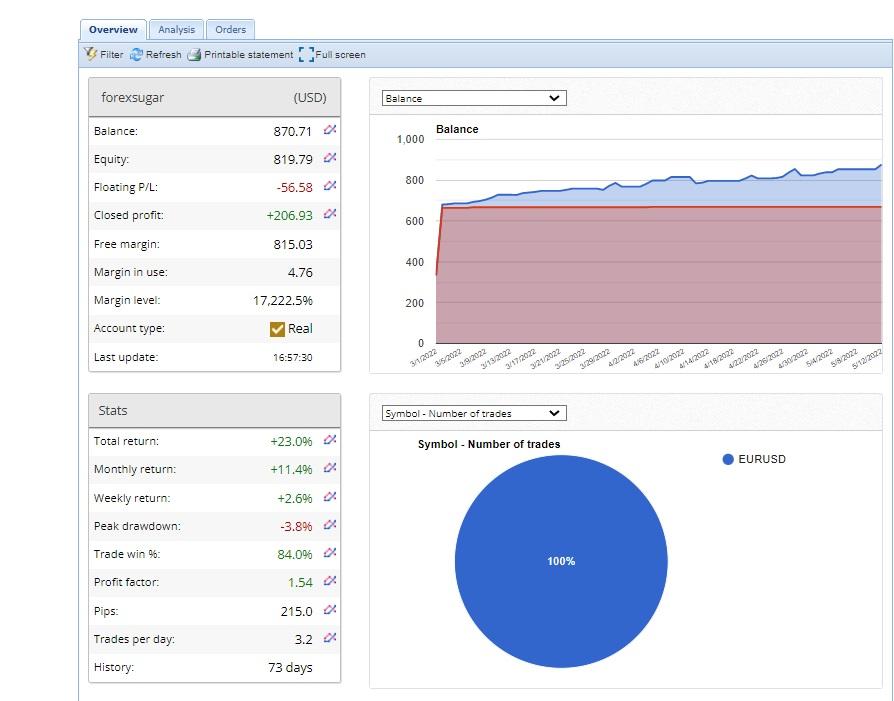Click chart icon next to Total return
Viewport: 894px width, 701px height.
[330, 440]
